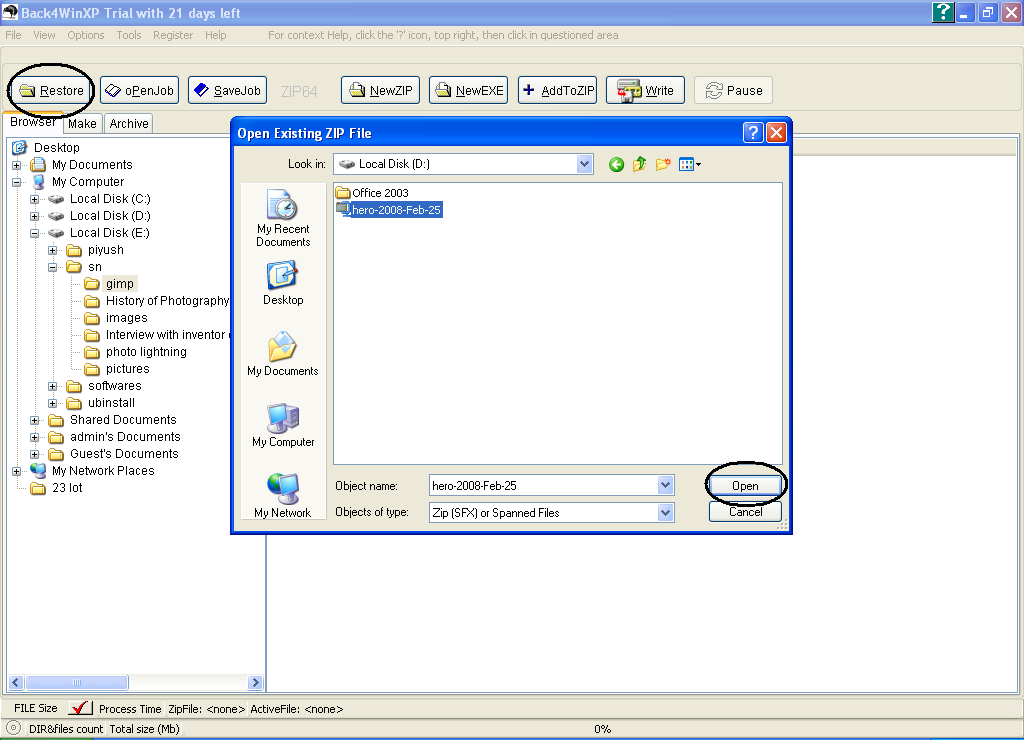This screenshot has width=1024, height=740.
Task: Expand the admin's Documents node
Action: 35,438
